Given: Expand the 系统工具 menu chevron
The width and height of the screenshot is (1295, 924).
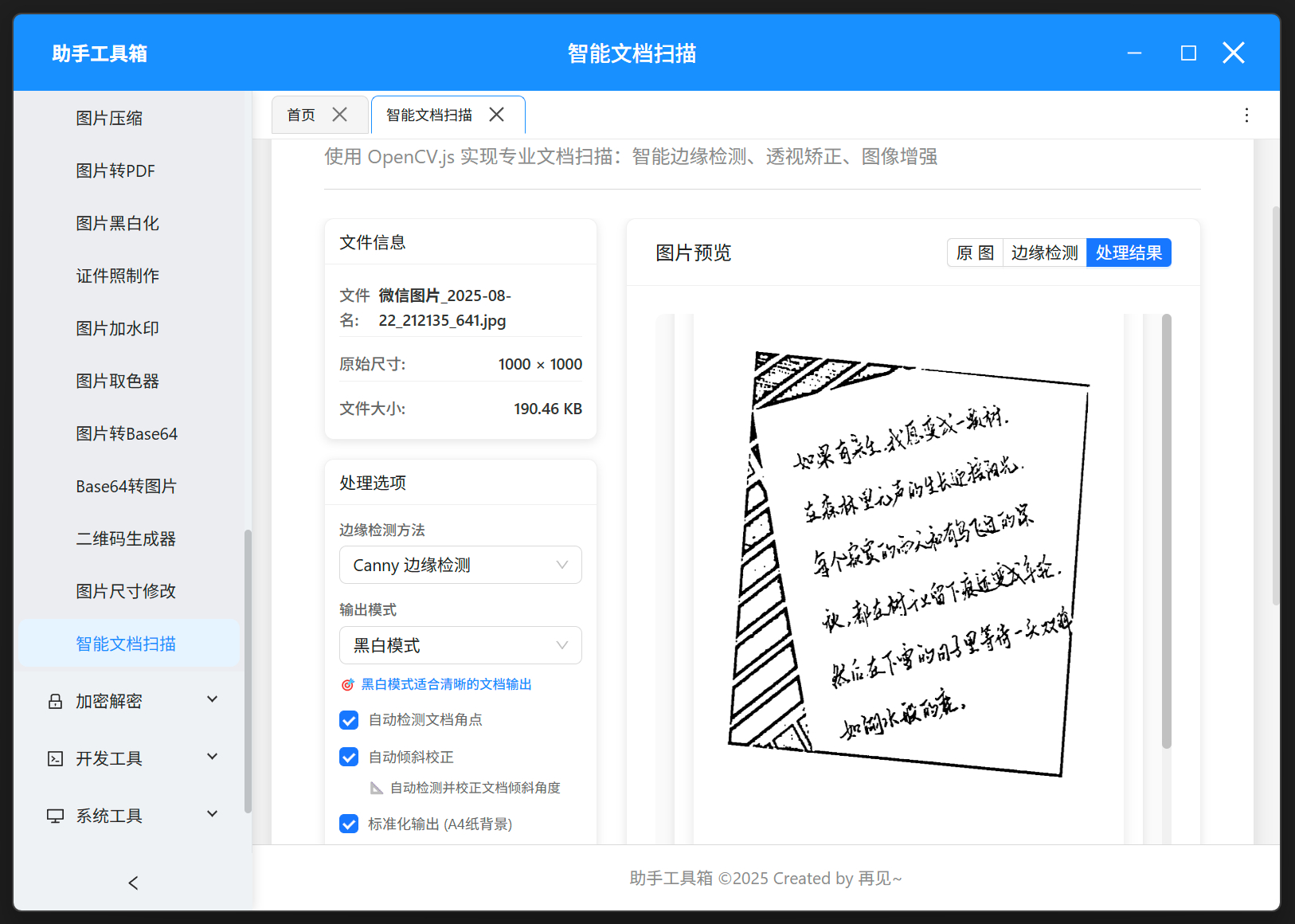Looking at the screenshot, I should (213, 814).
